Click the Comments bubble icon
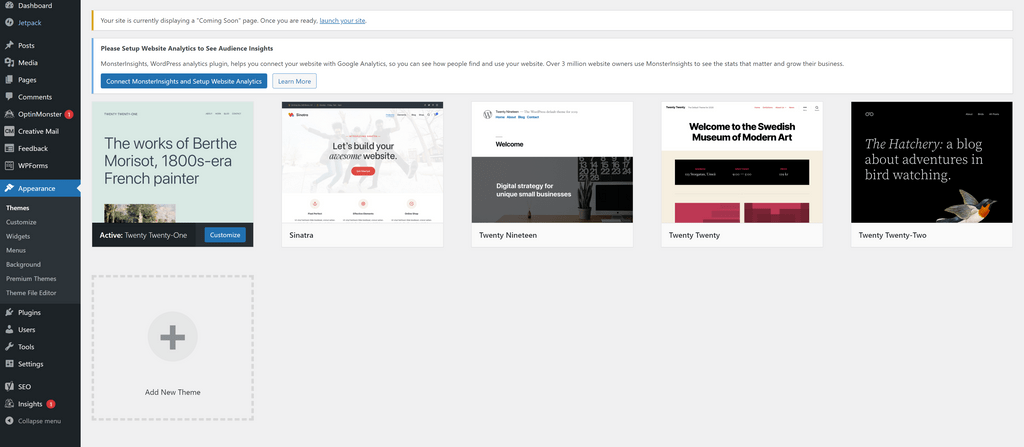Viewport: 1024px width, 447px height. pyautogui.click(x=9, y=97)
